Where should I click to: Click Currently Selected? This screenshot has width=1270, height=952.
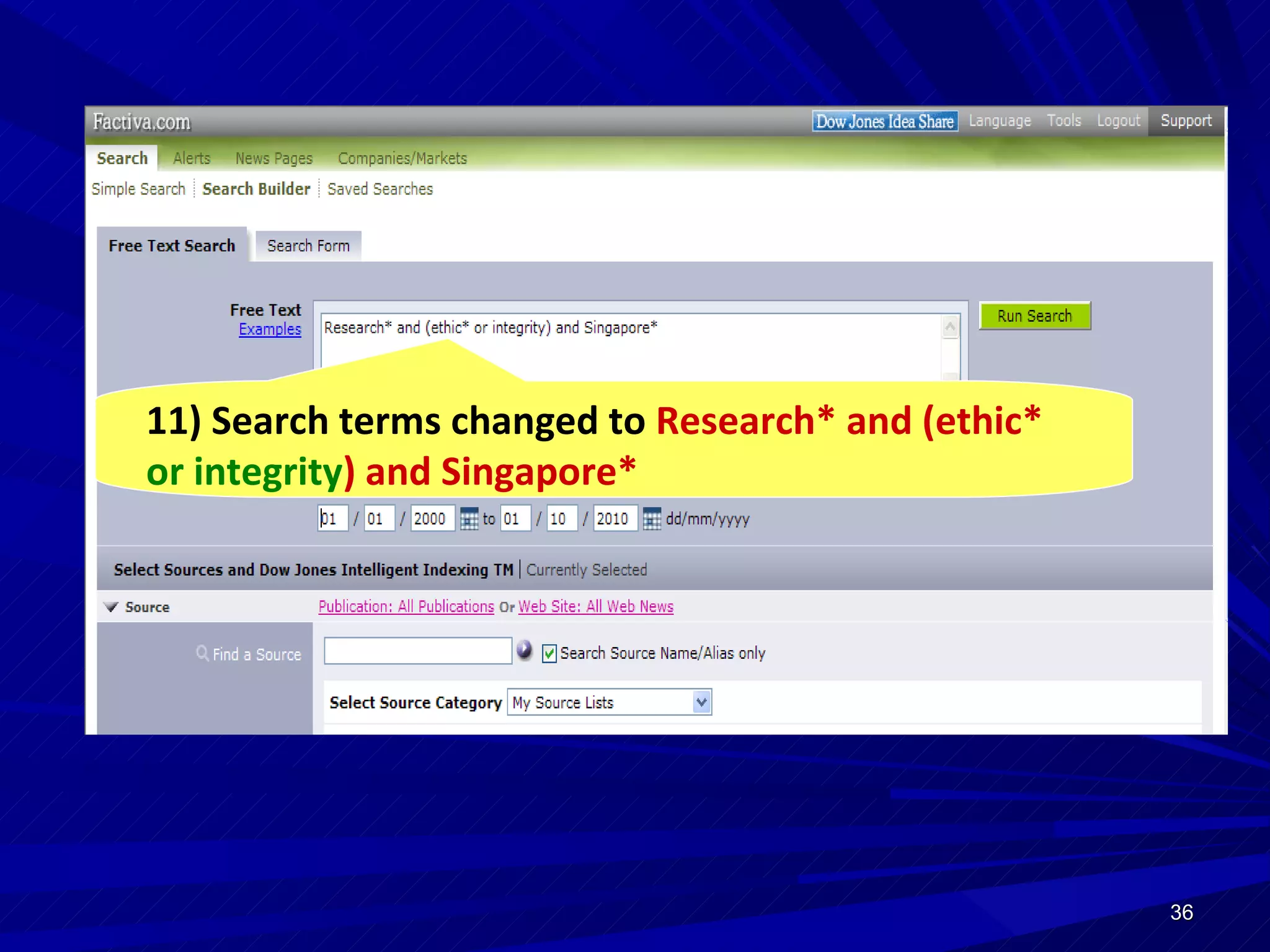click(587, 570)
